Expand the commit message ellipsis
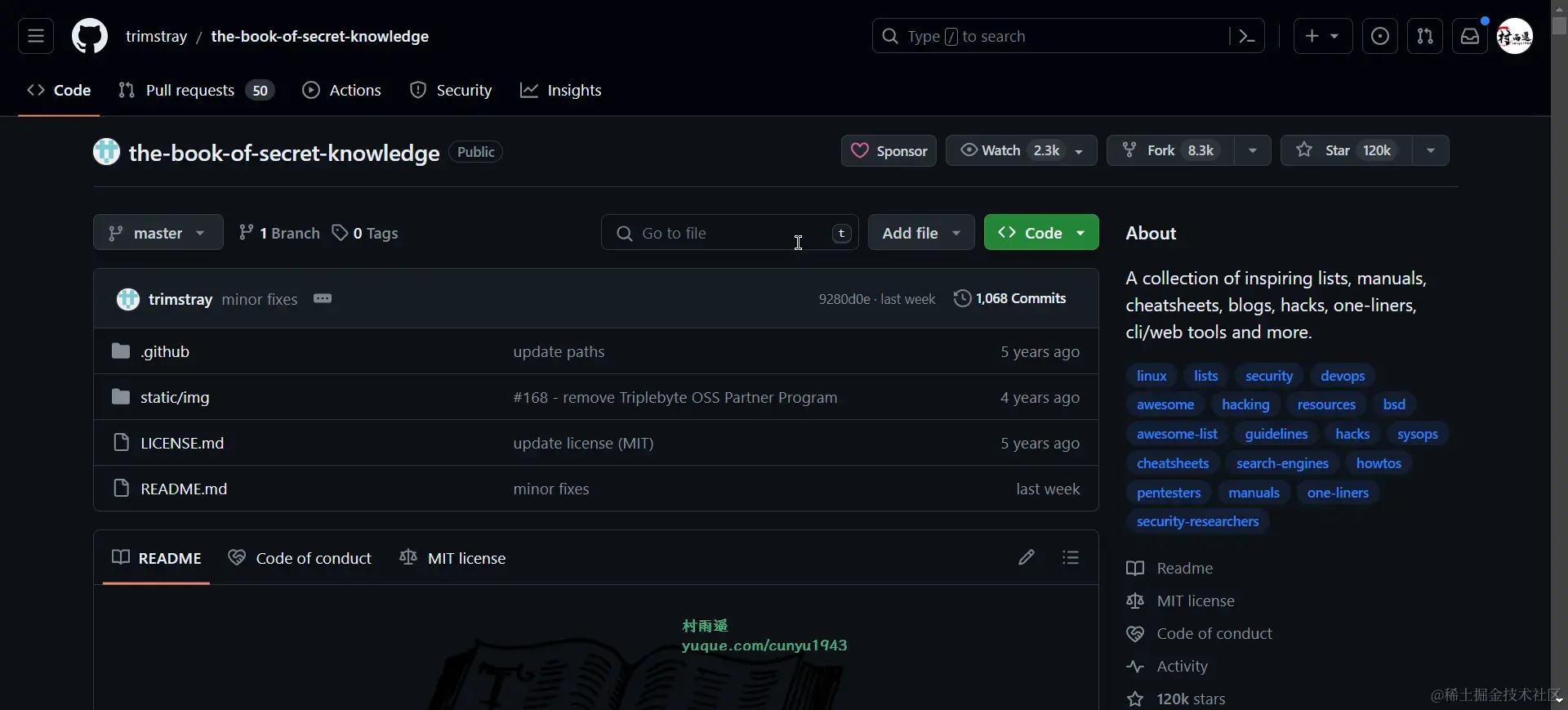 tap(323, 298)
